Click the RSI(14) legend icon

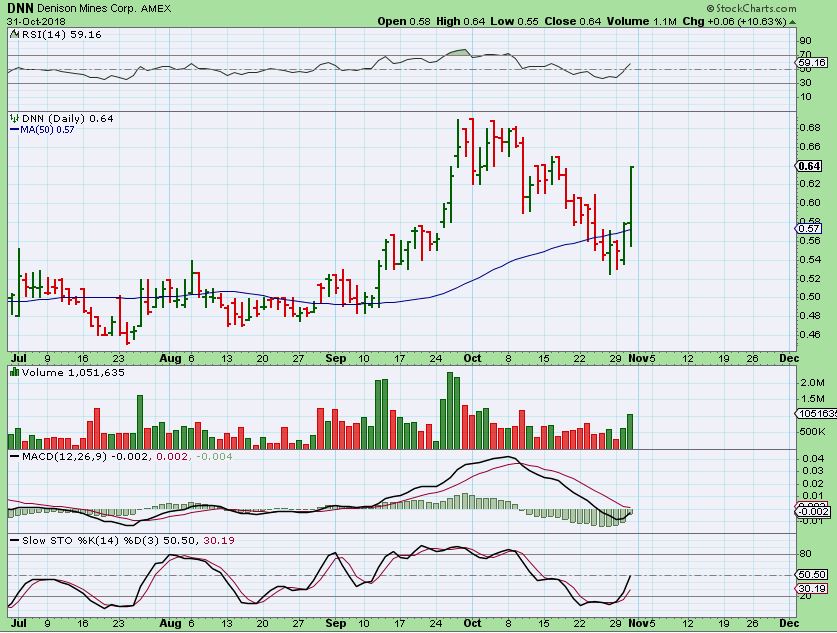click(x=14, y=34)
